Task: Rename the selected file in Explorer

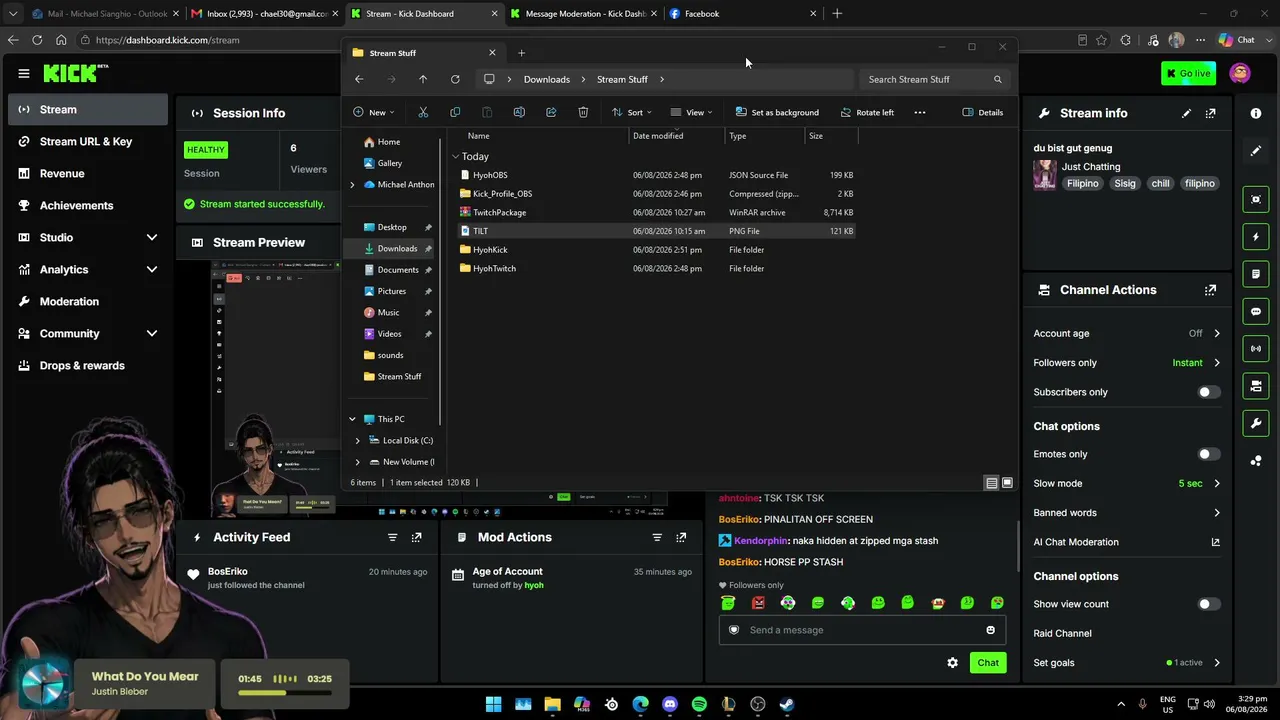Action: 519,112
